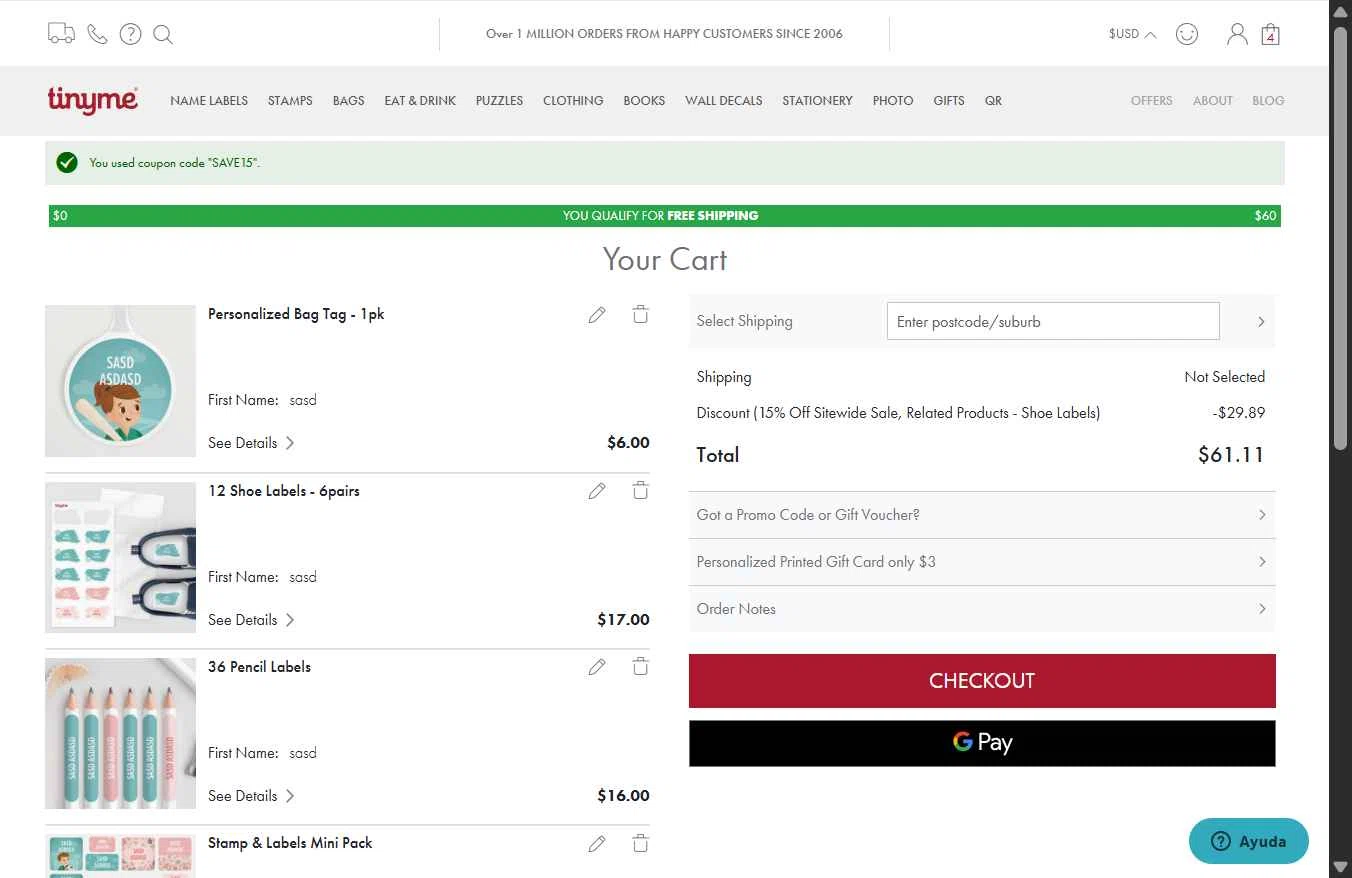Open the NAME LABELS menu
1352x878 pixels.
[x=209, y=101]
